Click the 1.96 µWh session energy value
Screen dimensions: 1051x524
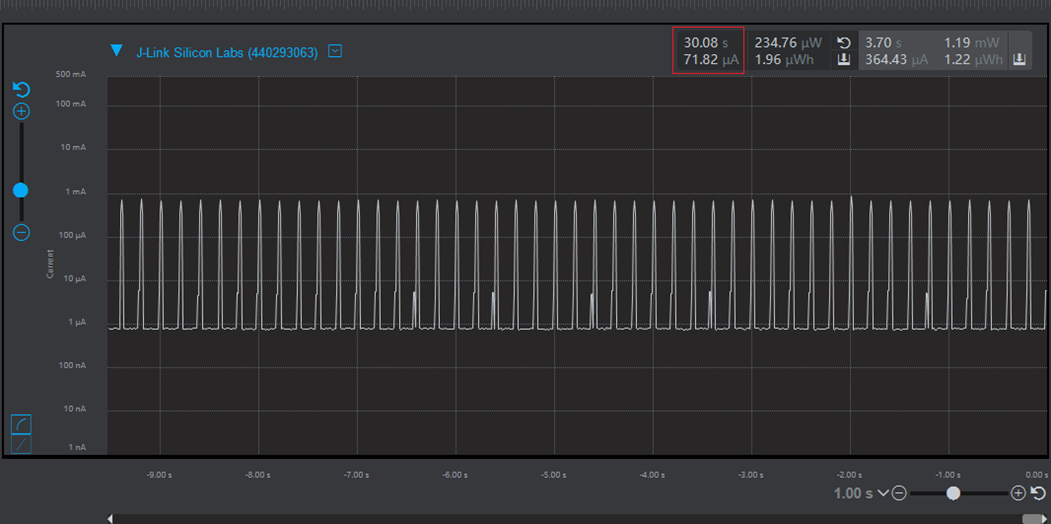(x=784, y=60)
